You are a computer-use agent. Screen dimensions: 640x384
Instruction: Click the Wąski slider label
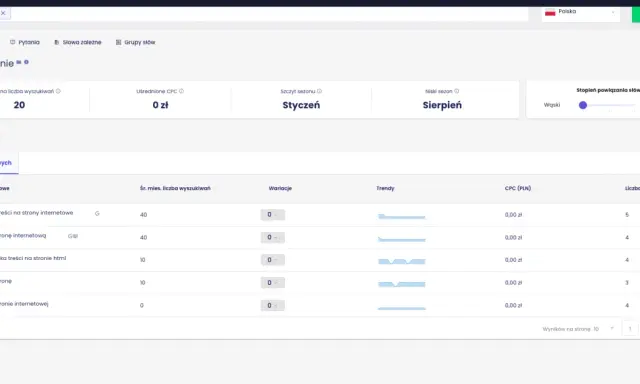[x=552, y=105]
